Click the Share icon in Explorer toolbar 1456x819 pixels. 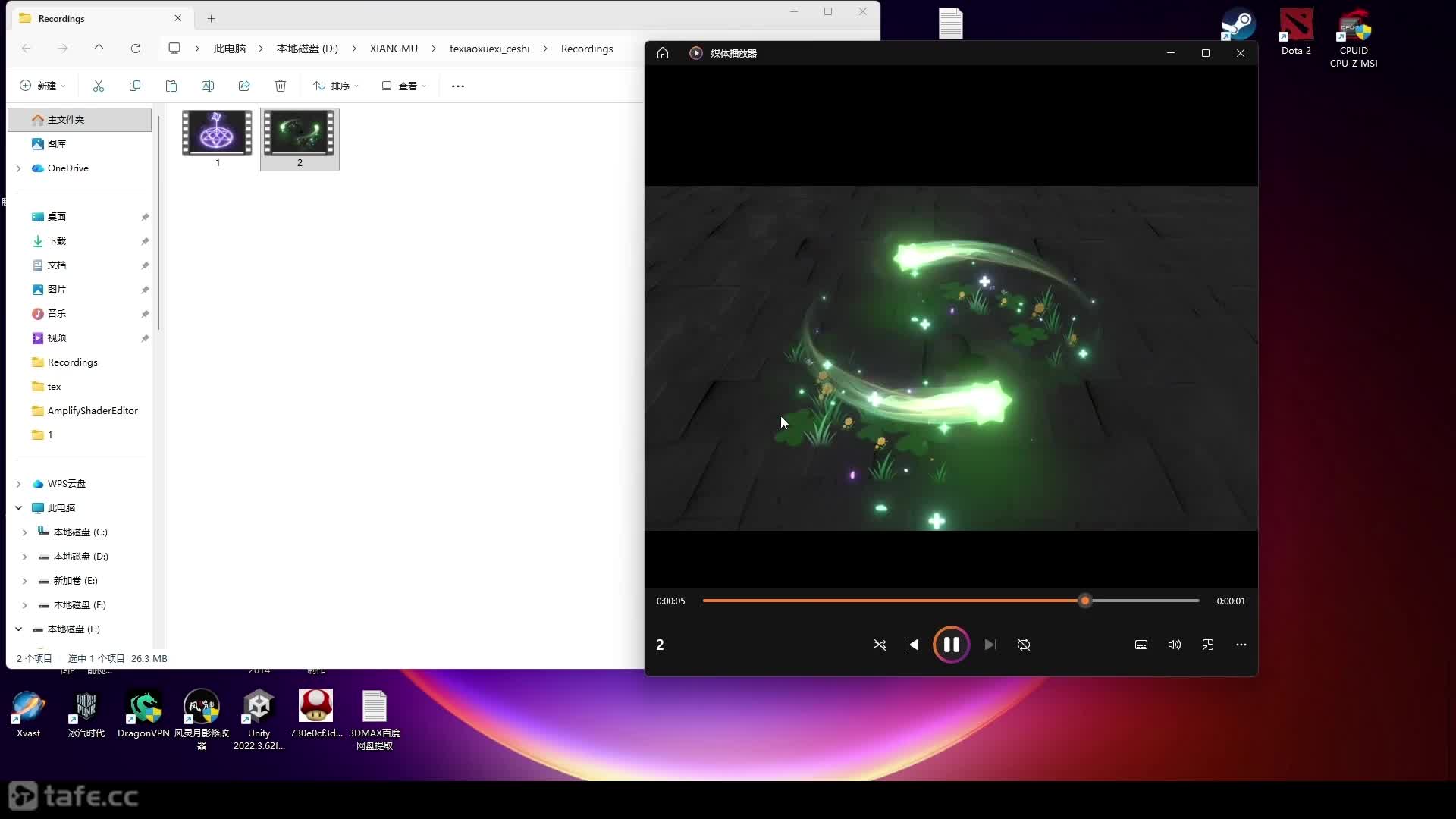pyautogui.click(x=244, y=86)
